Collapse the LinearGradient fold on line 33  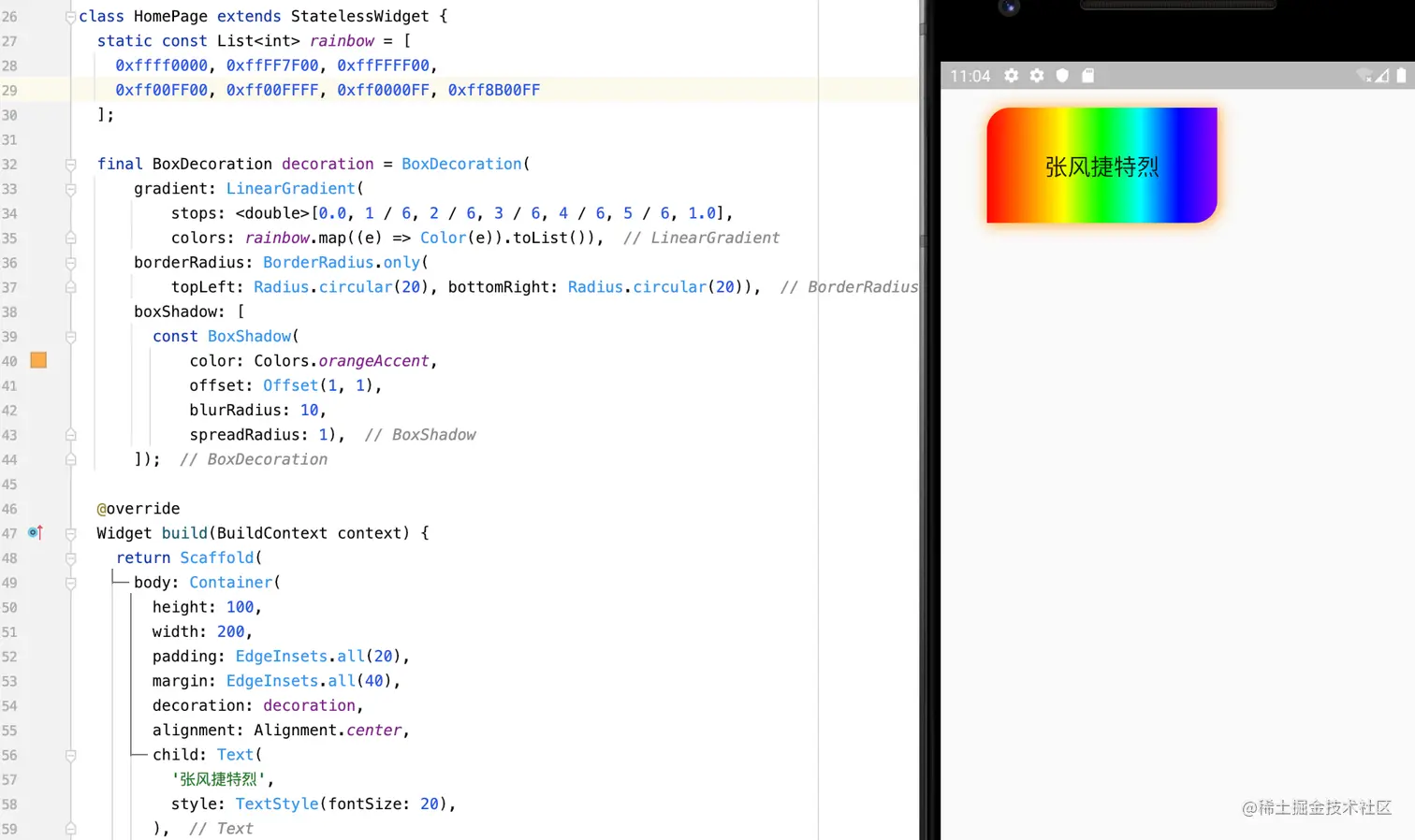coord(70,189)
